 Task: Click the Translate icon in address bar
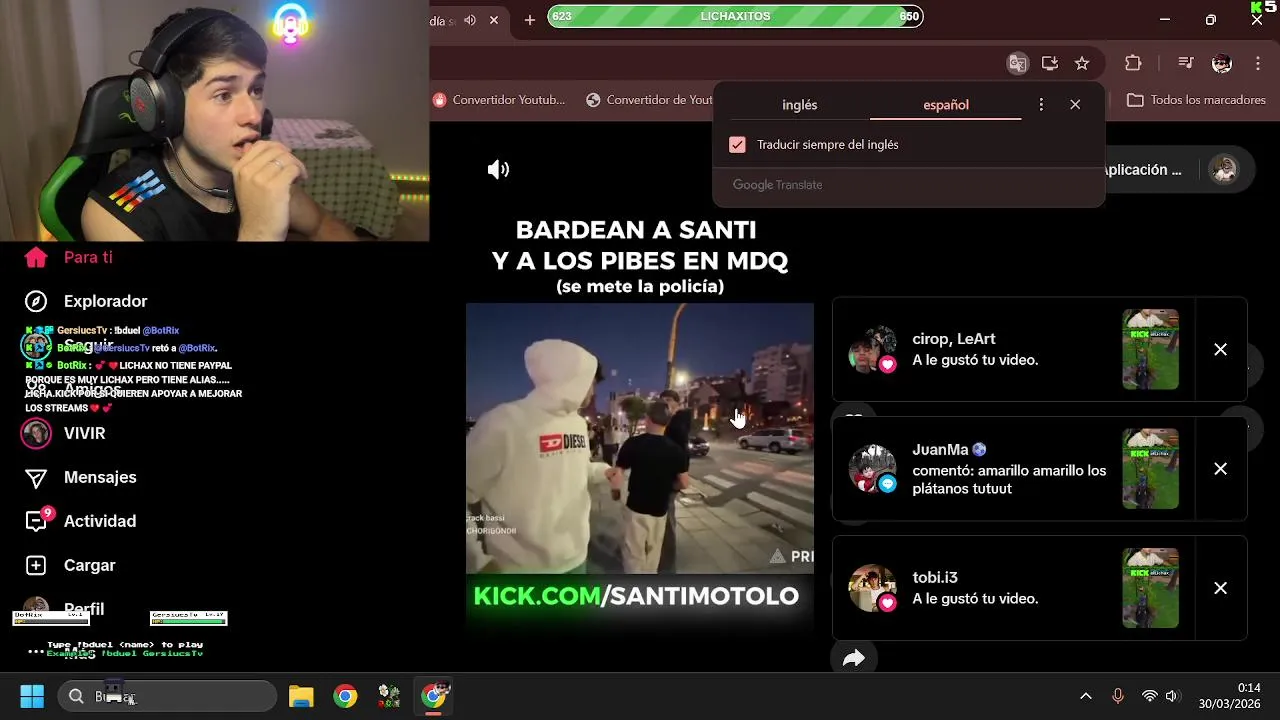1018,63
